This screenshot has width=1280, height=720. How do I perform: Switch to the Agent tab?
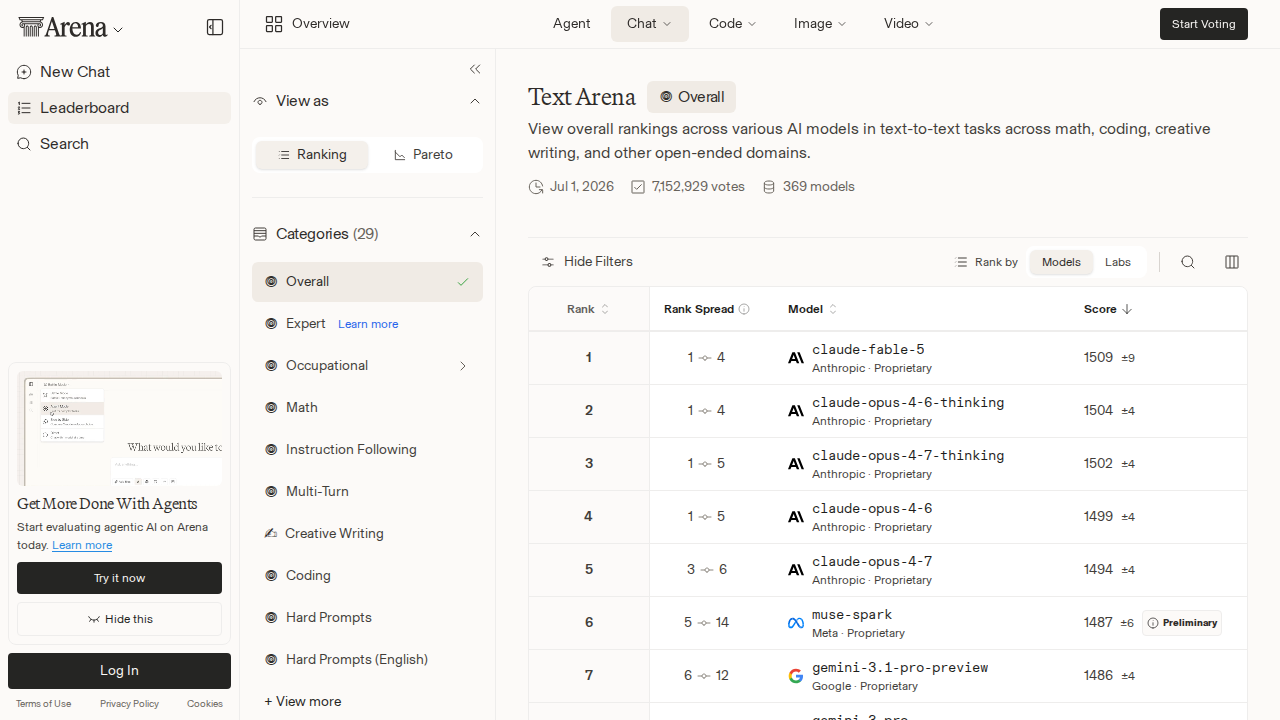(571, 24)
